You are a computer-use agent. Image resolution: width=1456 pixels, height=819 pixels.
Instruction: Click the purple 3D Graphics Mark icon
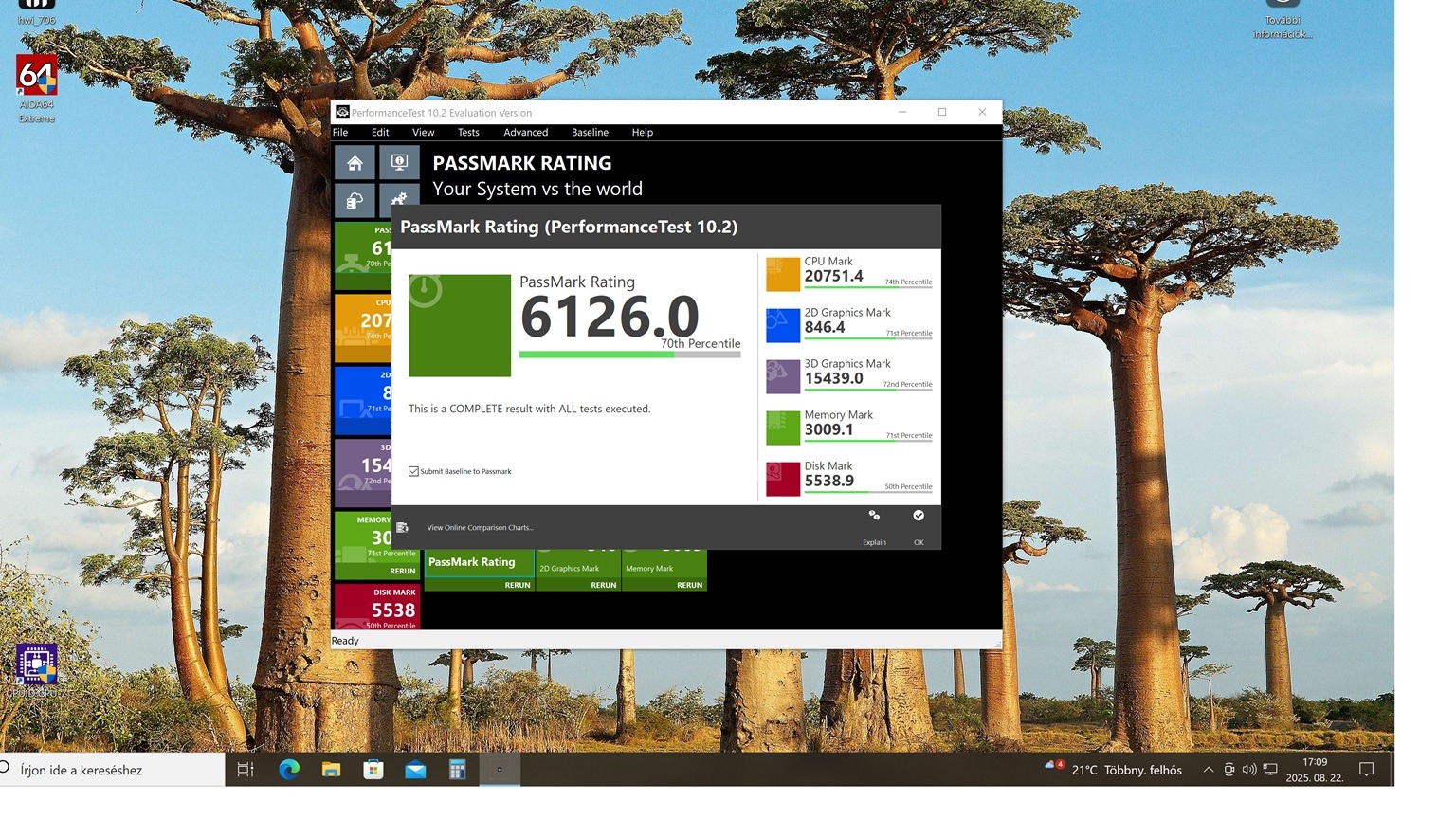tap(783, 376)
